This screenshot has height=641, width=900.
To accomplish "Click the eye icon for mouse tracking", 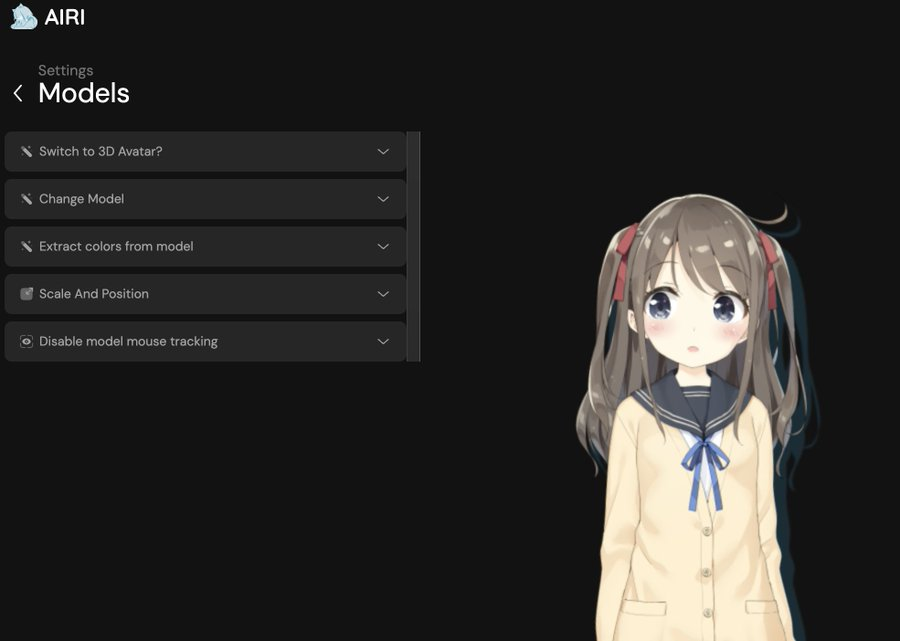I will coord(26,341).
